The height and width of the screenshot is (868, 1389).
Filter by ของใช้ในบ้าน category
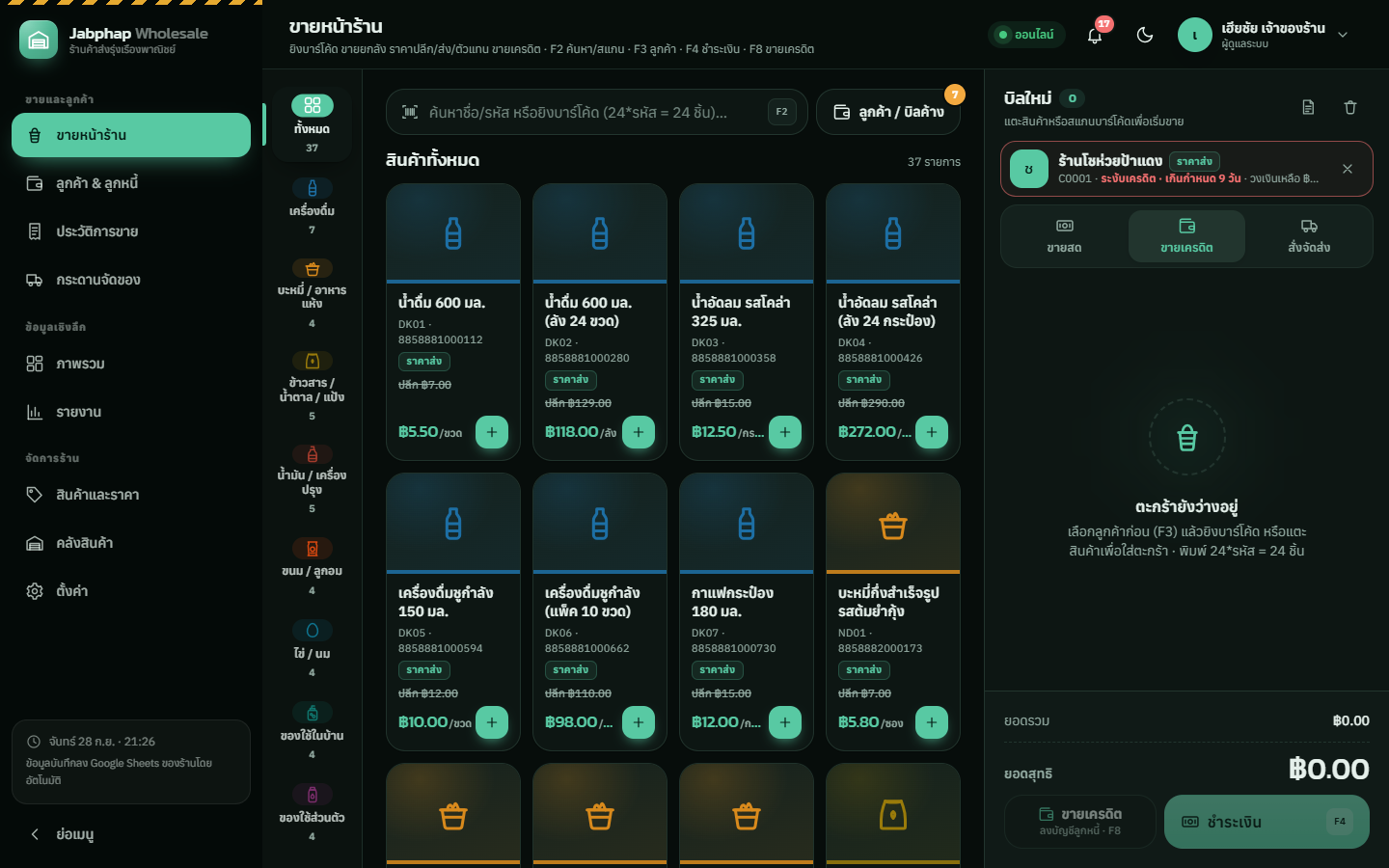click(312, 730)
